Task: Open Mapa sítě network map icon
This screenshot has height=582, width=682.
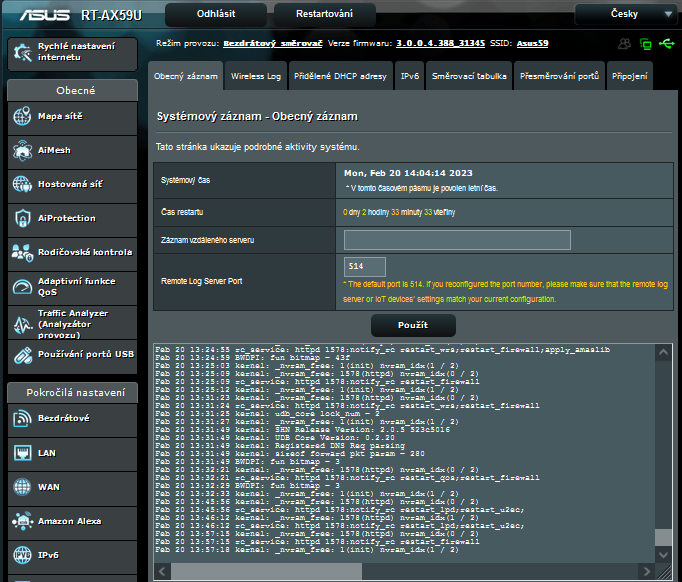Action: point(22,117)
